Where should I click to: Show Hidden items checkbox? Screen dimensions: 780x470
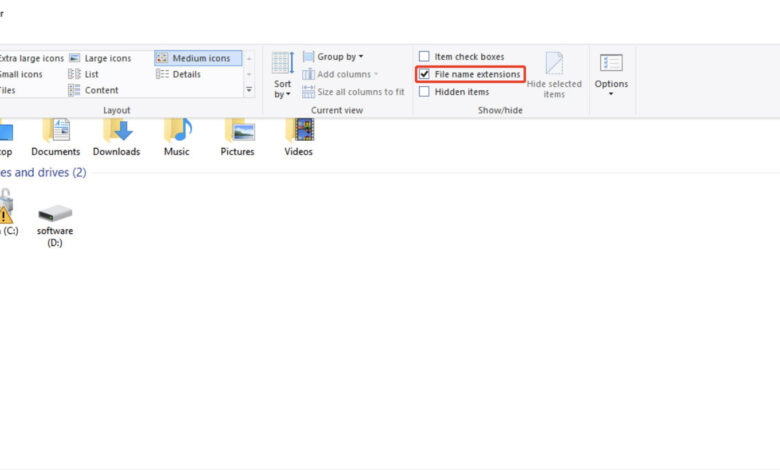(x=424, y=92)
